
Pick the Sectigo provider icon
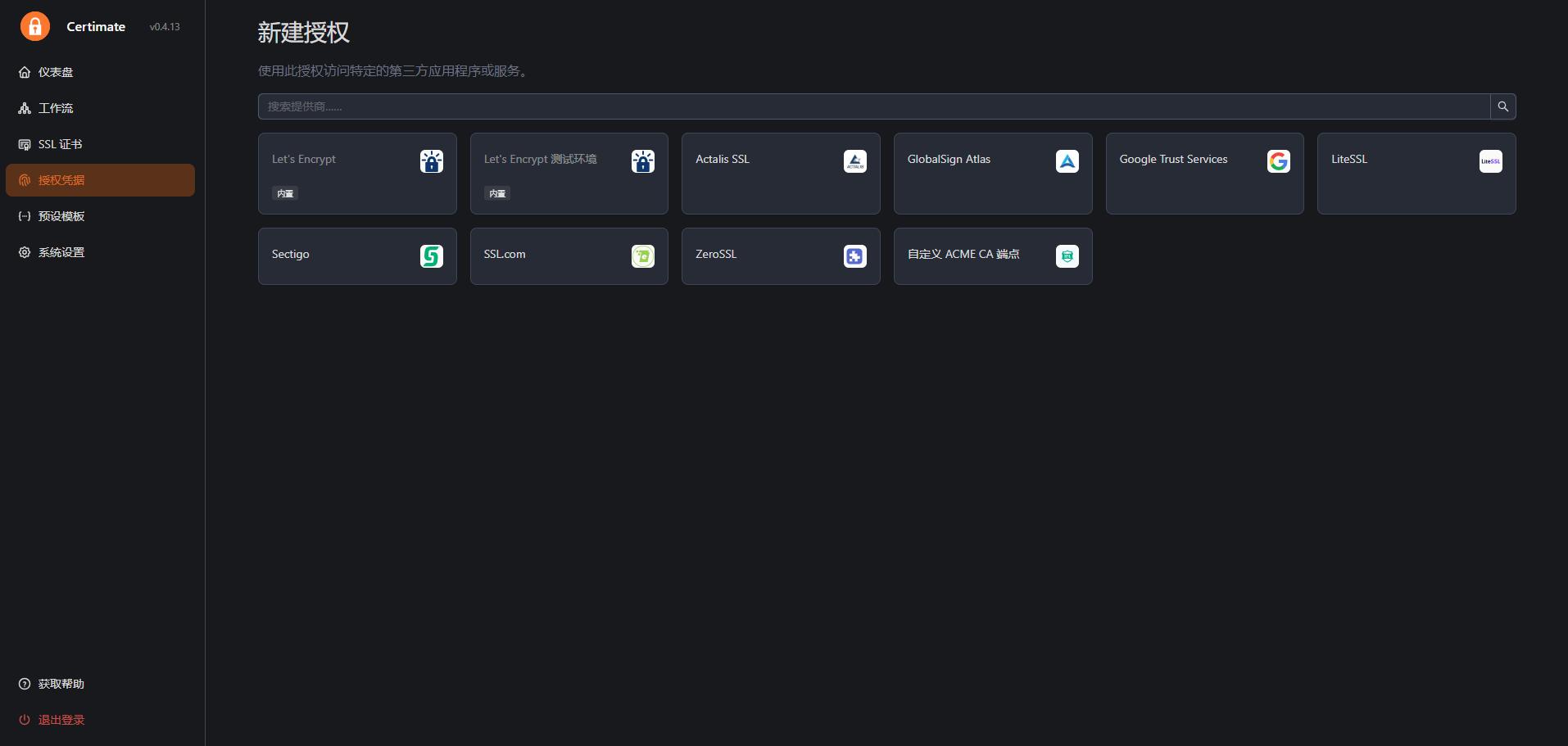tap(432, 256)
